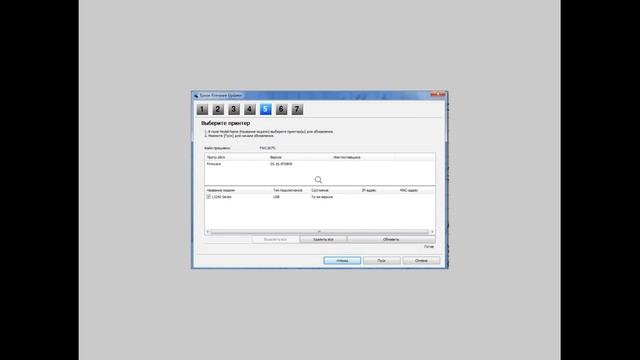Select the 'Firmware' row in the upper table

320,164
